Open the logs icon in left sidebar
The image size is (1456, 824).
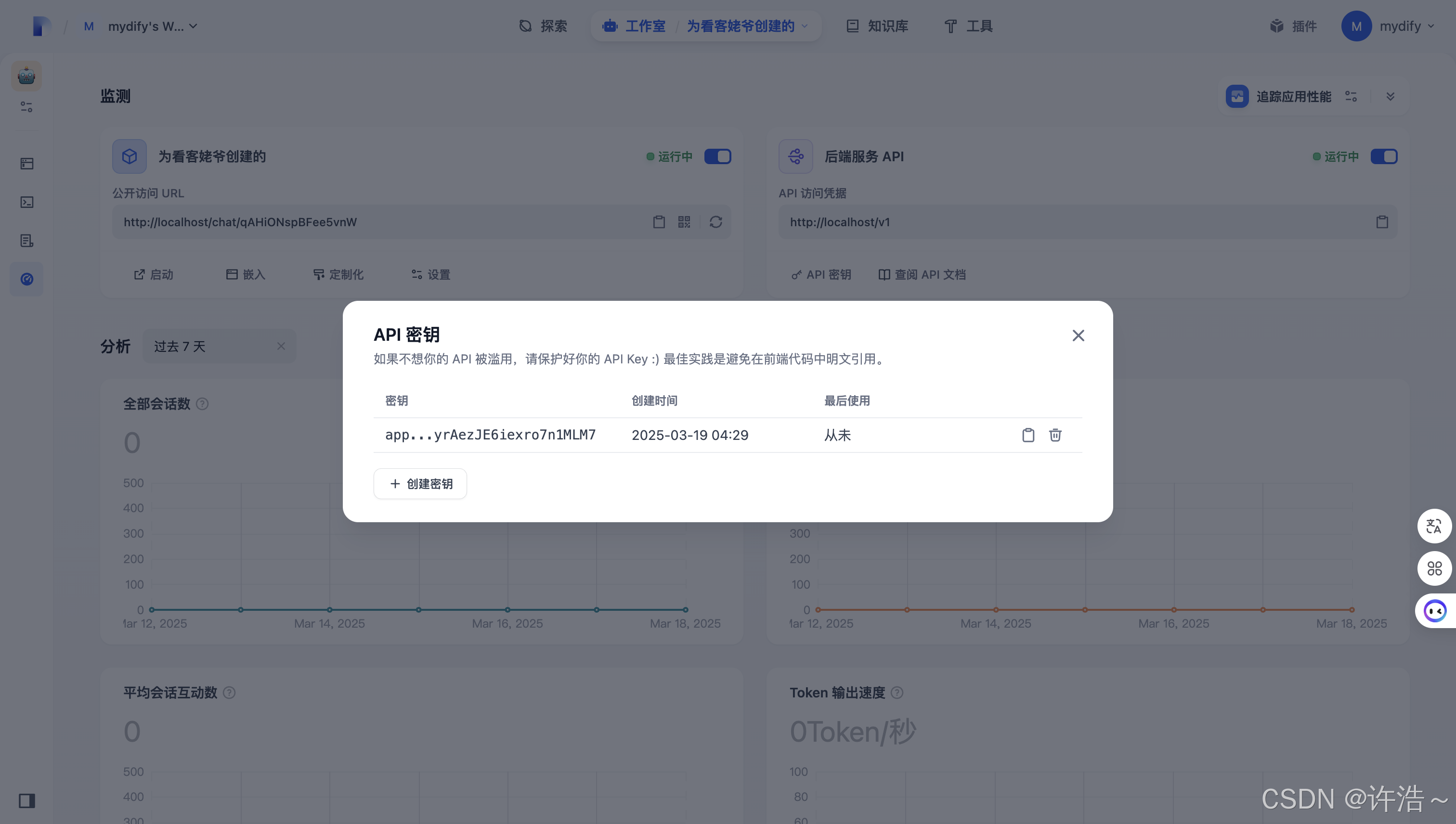point(26,241)
